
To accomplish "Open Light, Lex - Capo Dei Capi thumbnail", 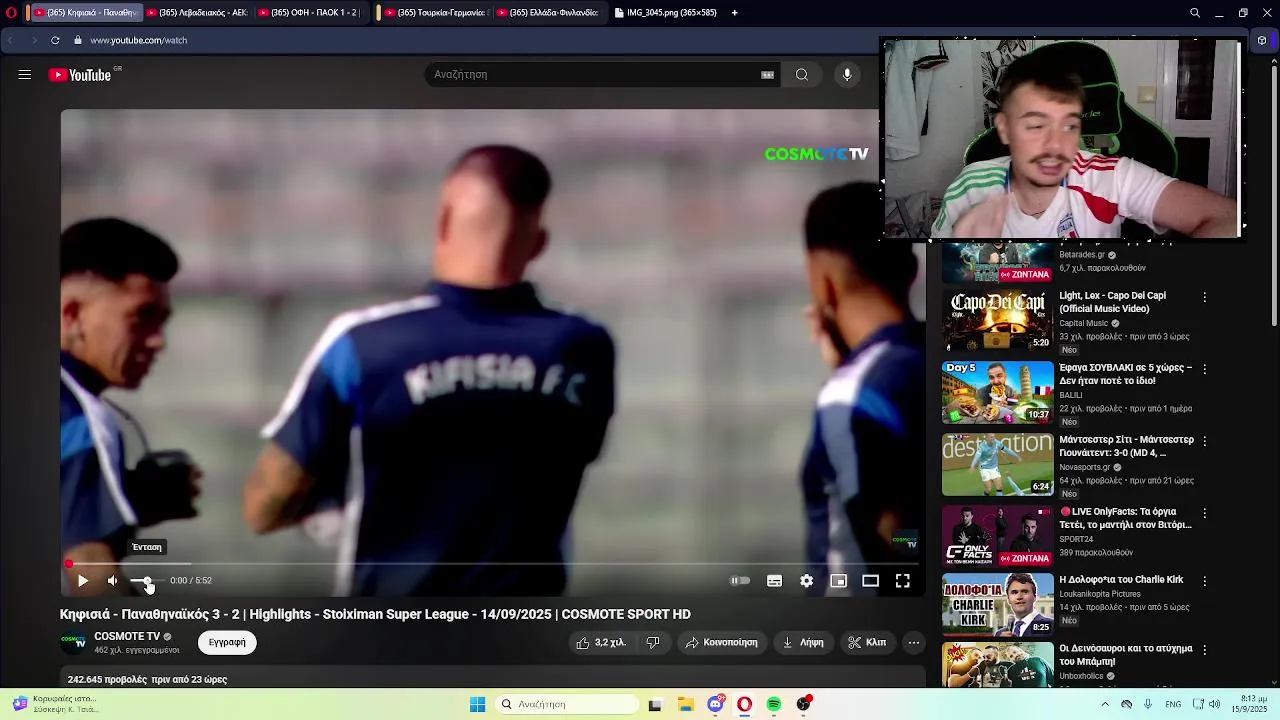I will [x=997, y=320].
